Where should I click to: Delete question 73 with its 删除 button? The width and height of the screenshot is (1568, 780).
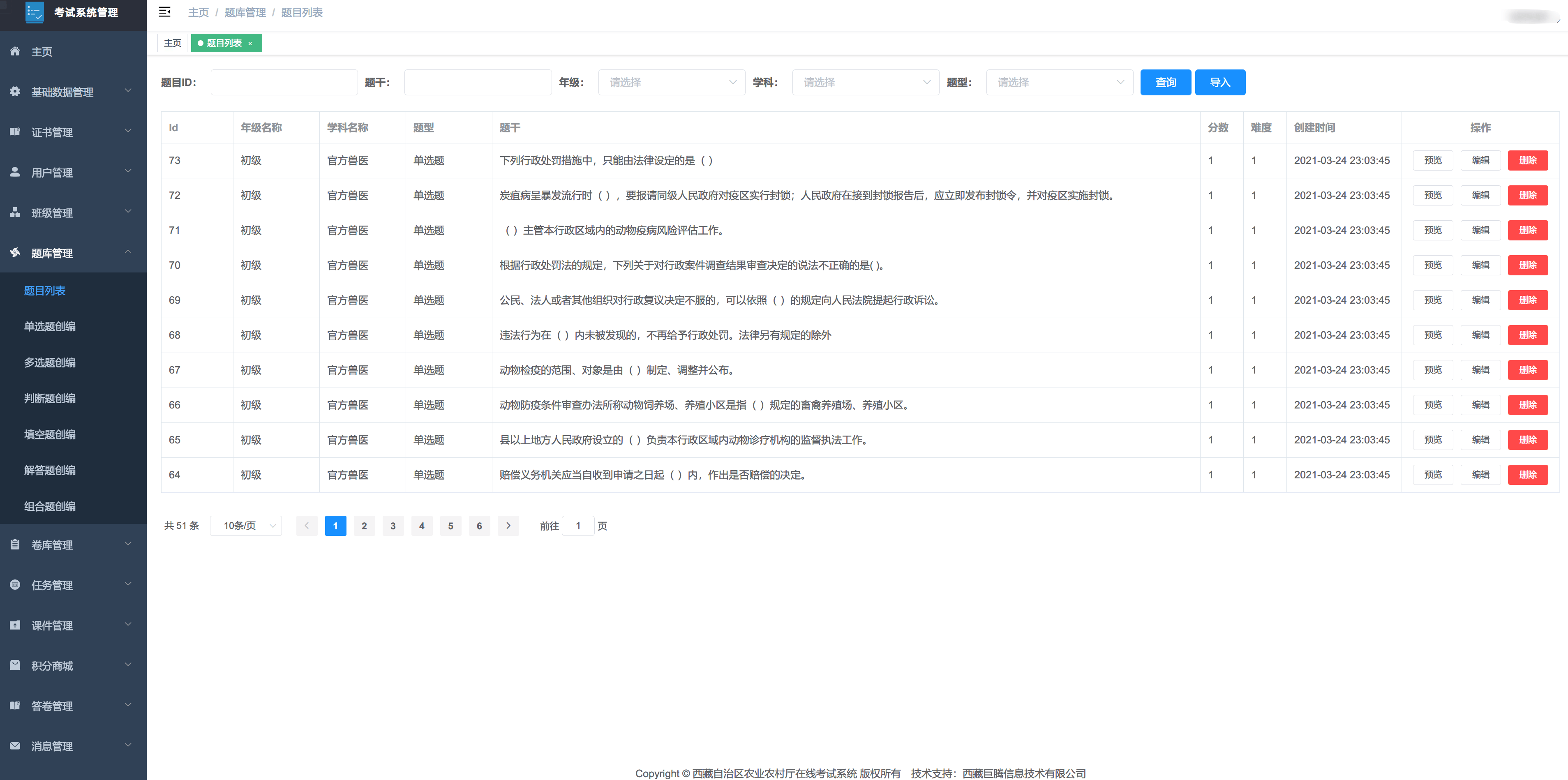pos(1528,160)
